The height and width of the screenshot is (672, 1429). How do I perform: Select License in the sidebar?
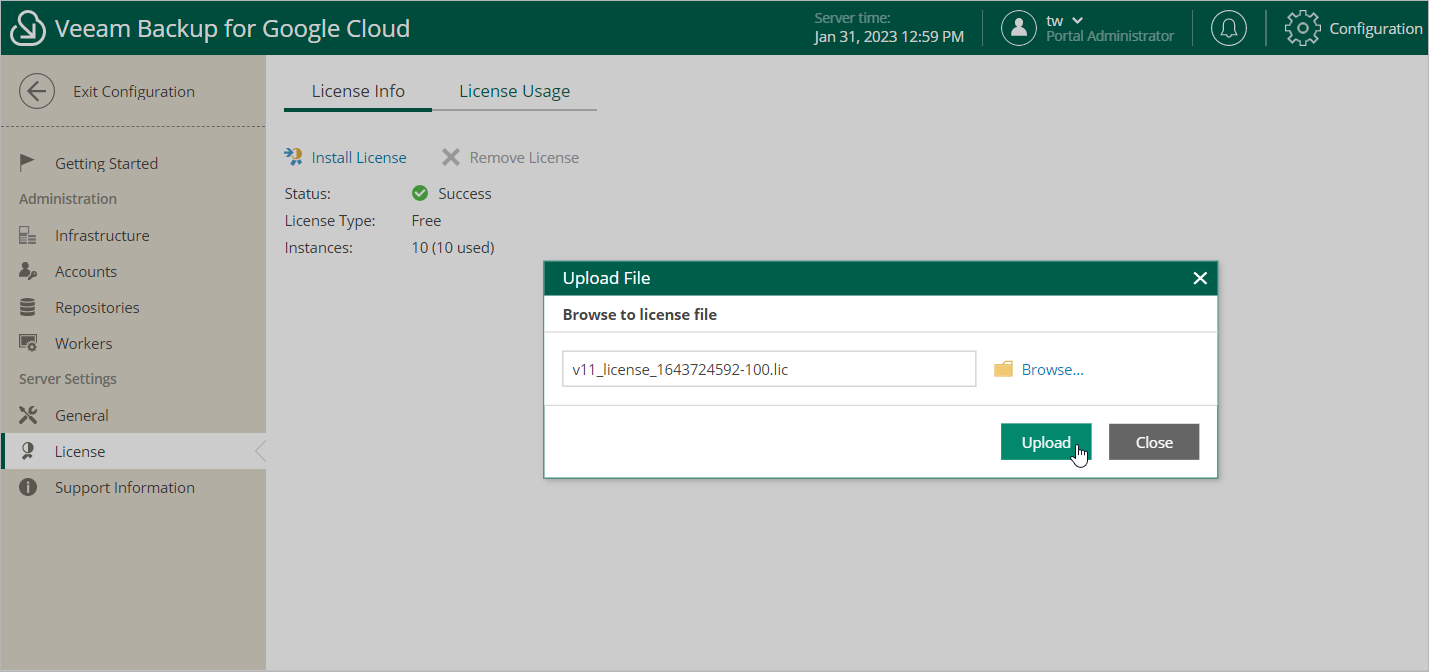[x=133, y=451]
